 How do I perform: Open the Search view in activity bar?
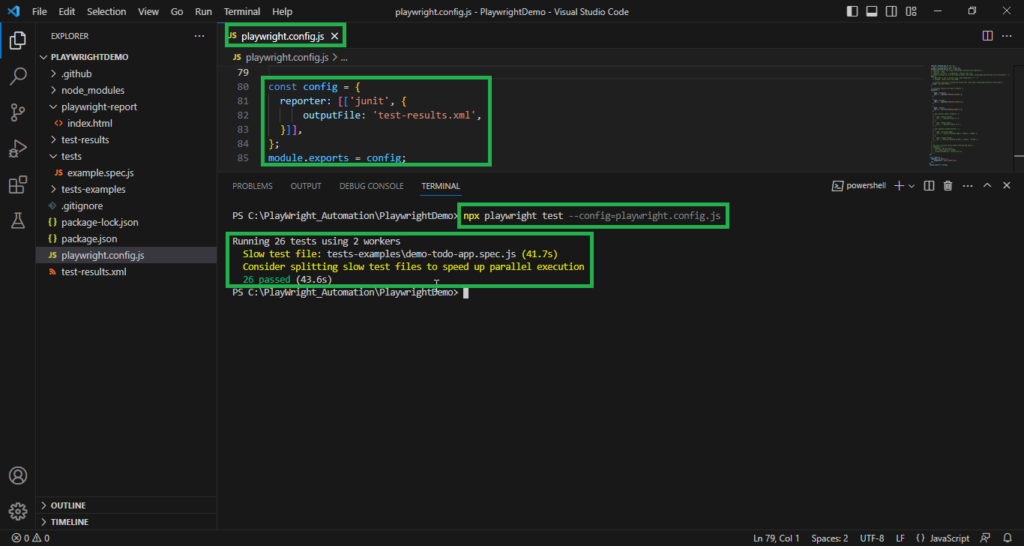18,76
